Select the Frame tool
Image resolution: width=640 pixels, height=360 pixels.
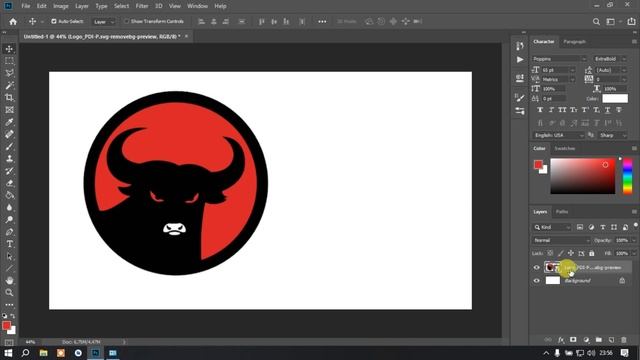(x=9, y=110)
